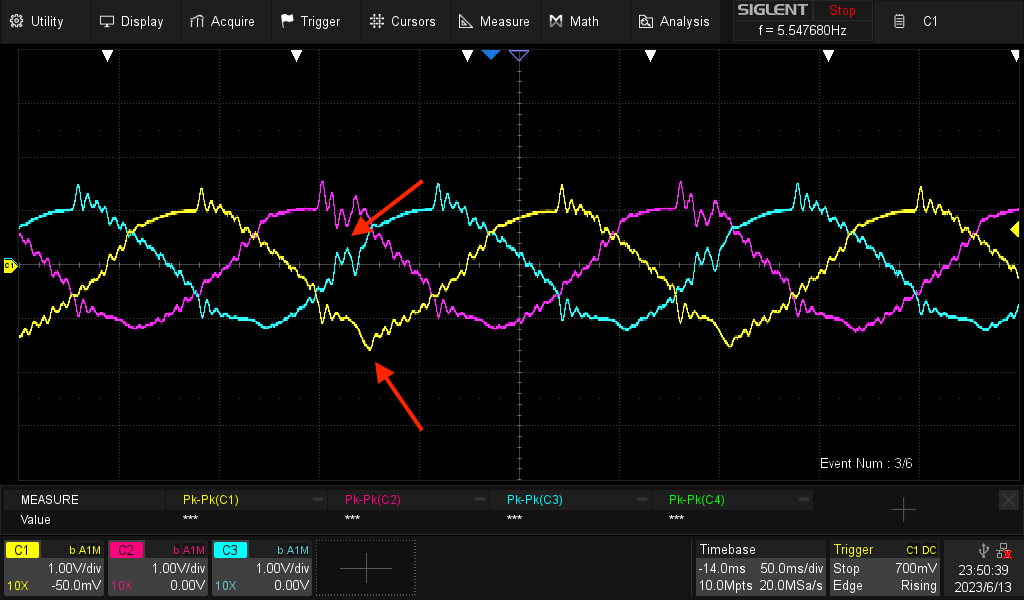Image resolution: width=1024 pixels, height=600 pixels.
Task: Remove Pk-Pk(C2) with its minus button
Action: pyautogui.click(x=480, y=499)
